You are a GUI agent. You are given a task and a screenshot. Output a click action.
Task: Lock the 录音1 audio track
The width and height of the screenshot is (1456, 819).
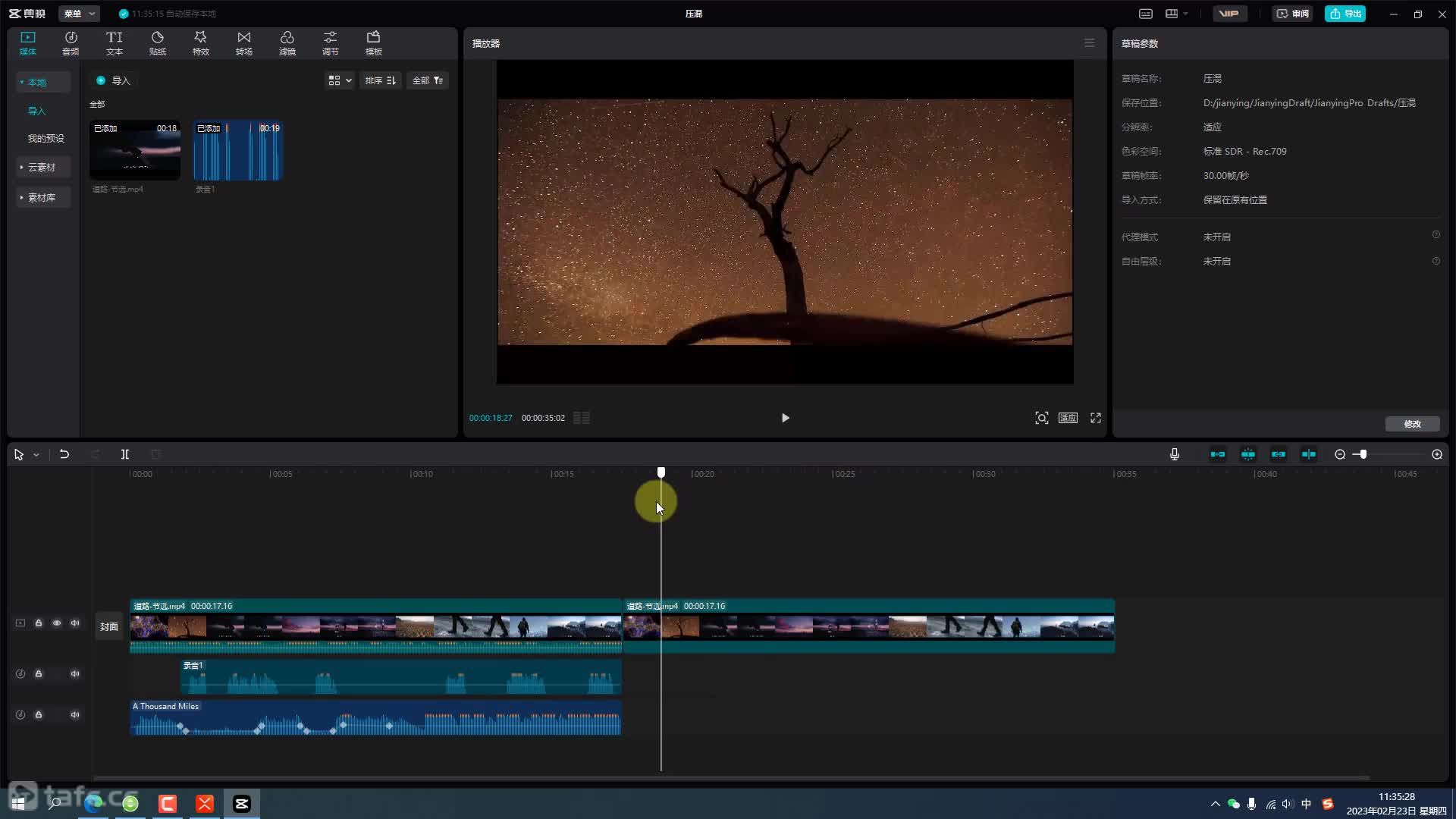click(39, 673)
